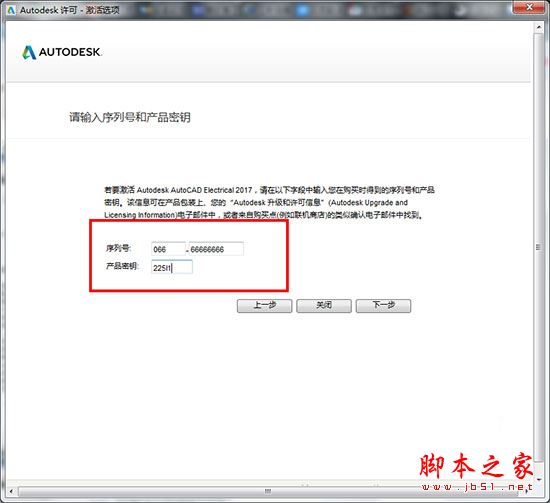The image size is (550, 503).
Task: Click the text Autodesk AutoCAD Electrical 2017
Action: click(x=194, y=190)
